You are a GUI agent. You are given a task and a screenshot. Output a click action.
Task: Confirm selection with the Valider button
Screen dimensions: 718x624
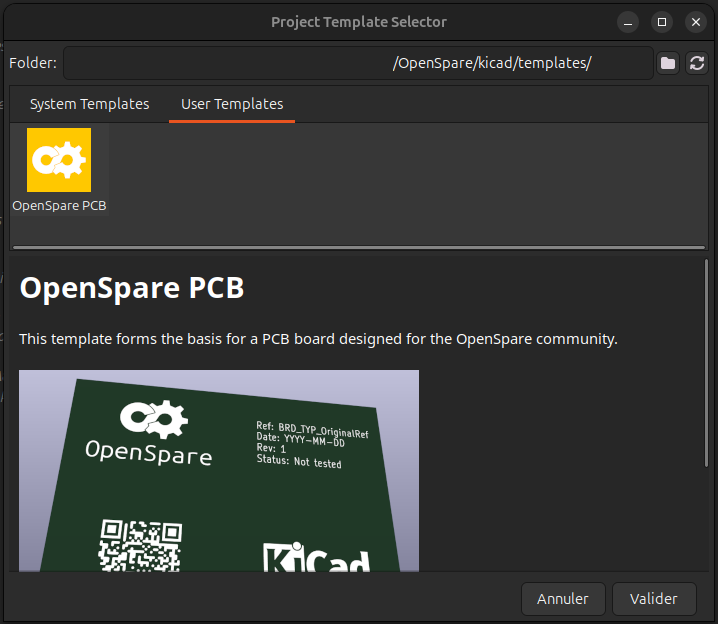(653, 599)
